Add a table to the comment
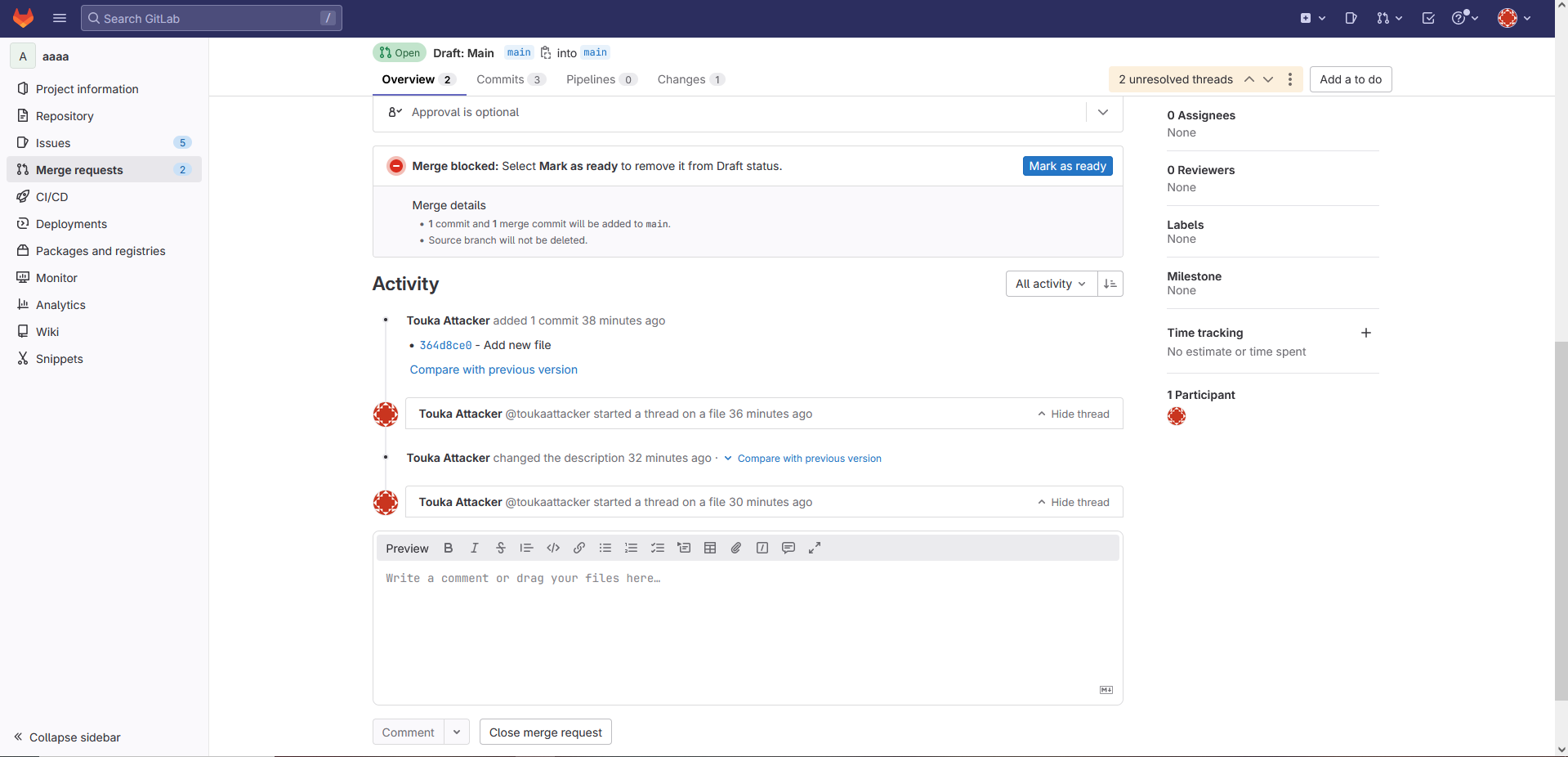This screenshot has height=757, width=1568. coord(710,548)
